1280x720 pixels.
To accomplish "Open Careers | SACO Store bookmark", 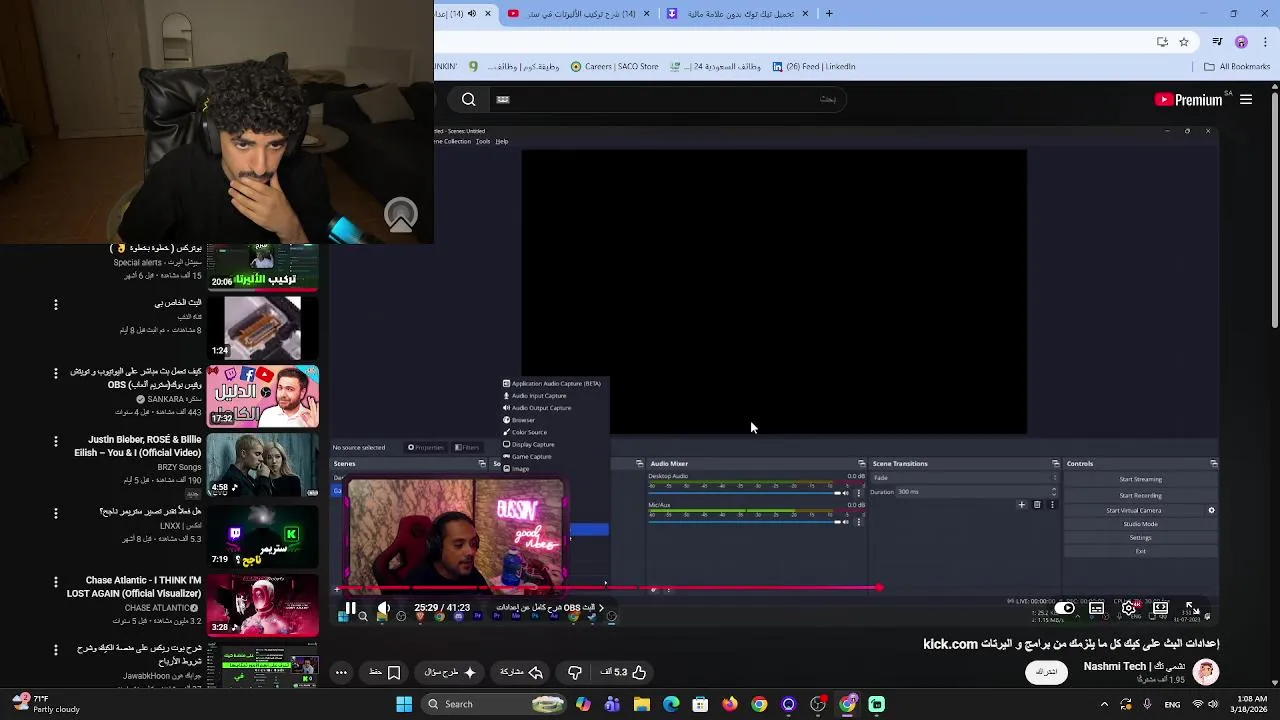I will click(614, 67).
